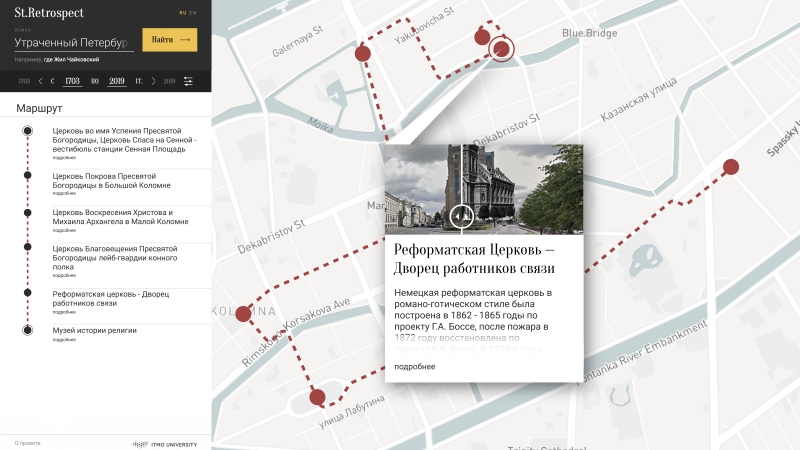Click the red marker near Kolomna label
The image size is (800, 450).
point(243,314)
